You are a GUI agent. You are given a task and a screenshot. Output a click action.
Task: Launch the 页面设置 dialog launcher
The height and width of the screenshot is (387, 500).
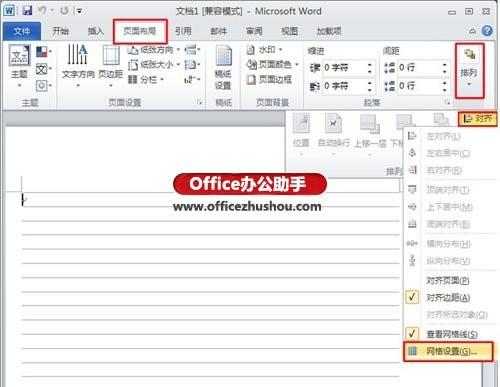pos(199,102)
